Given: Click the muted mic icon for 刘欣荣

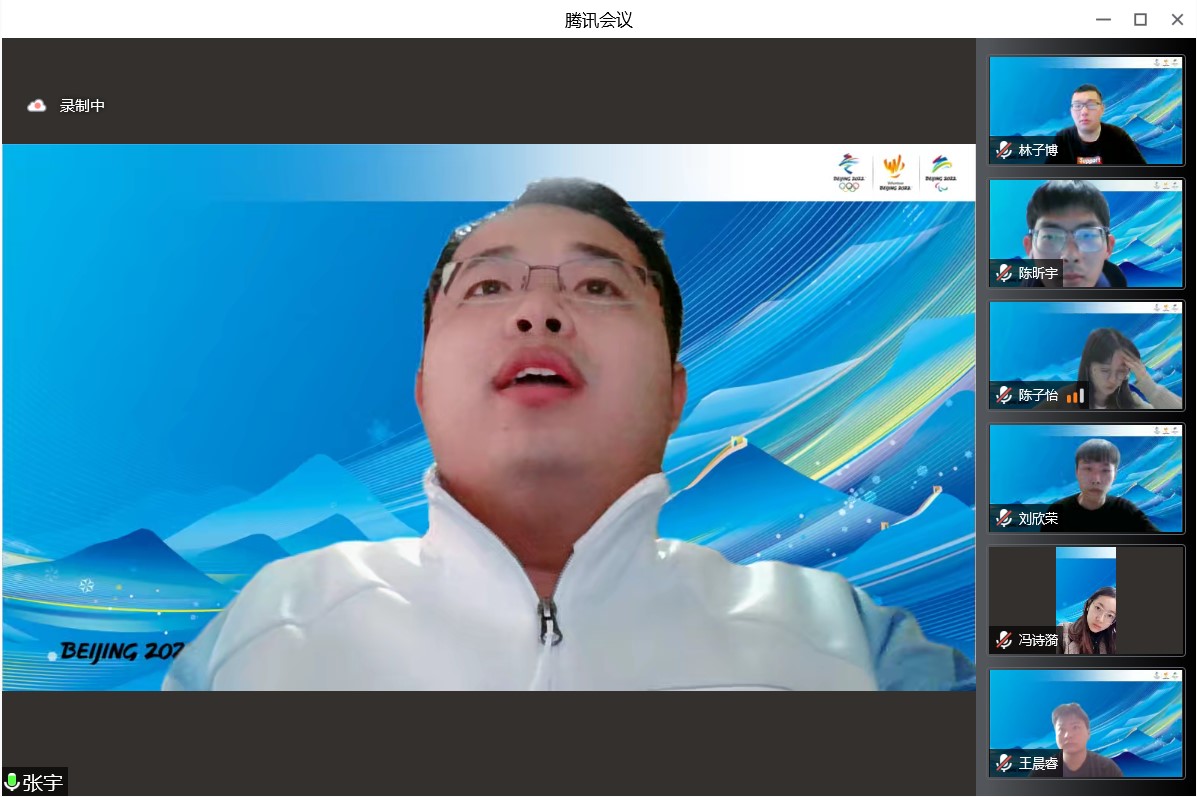Looking at the screenshot, I should [x=1004, y=518].
